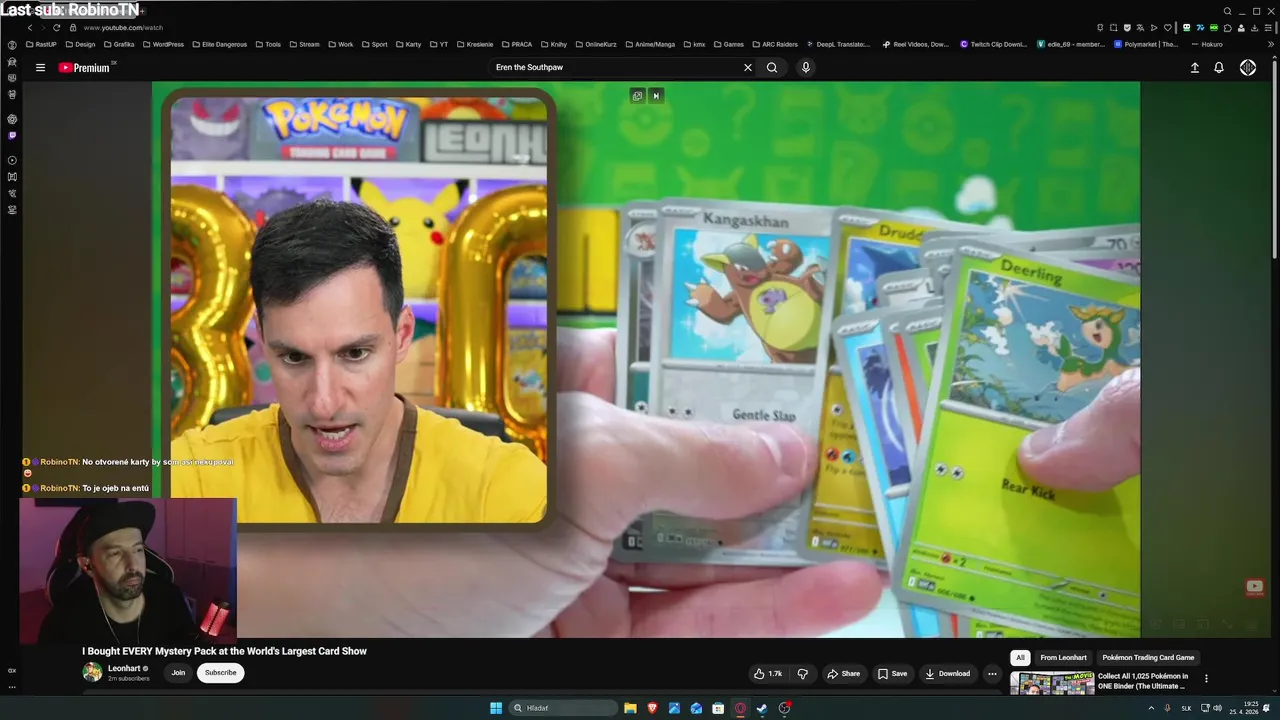Subscribe to the Leonhart channel
Image resolution: width=1280 pixels, height=720 pixels.
(x=221, y=673)
